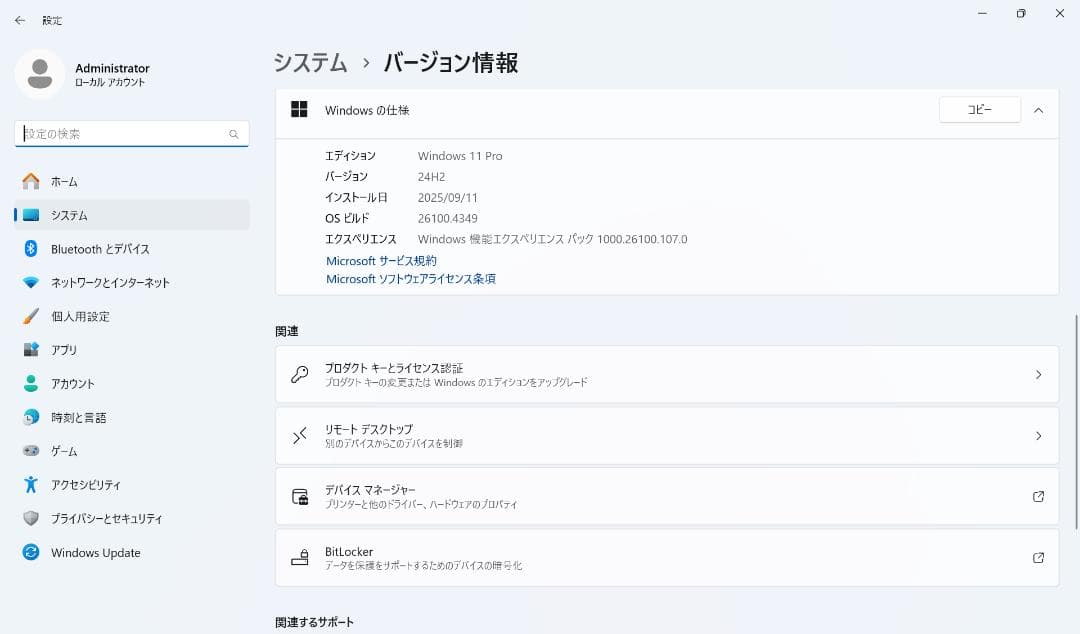
Task: Click the Administrator profile avatar
Action: point(40,74)
